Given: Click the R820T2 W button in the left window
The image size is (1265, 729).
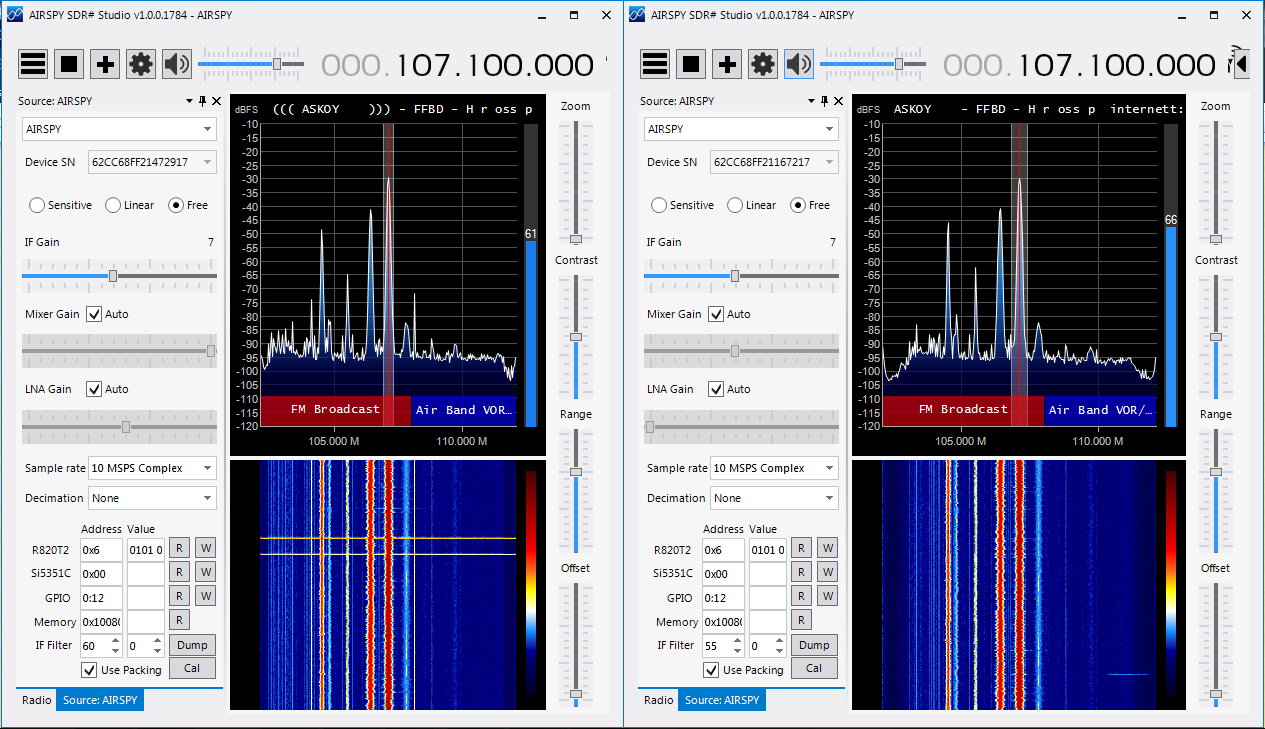Looking at the screenshot, I should [205, 548].
